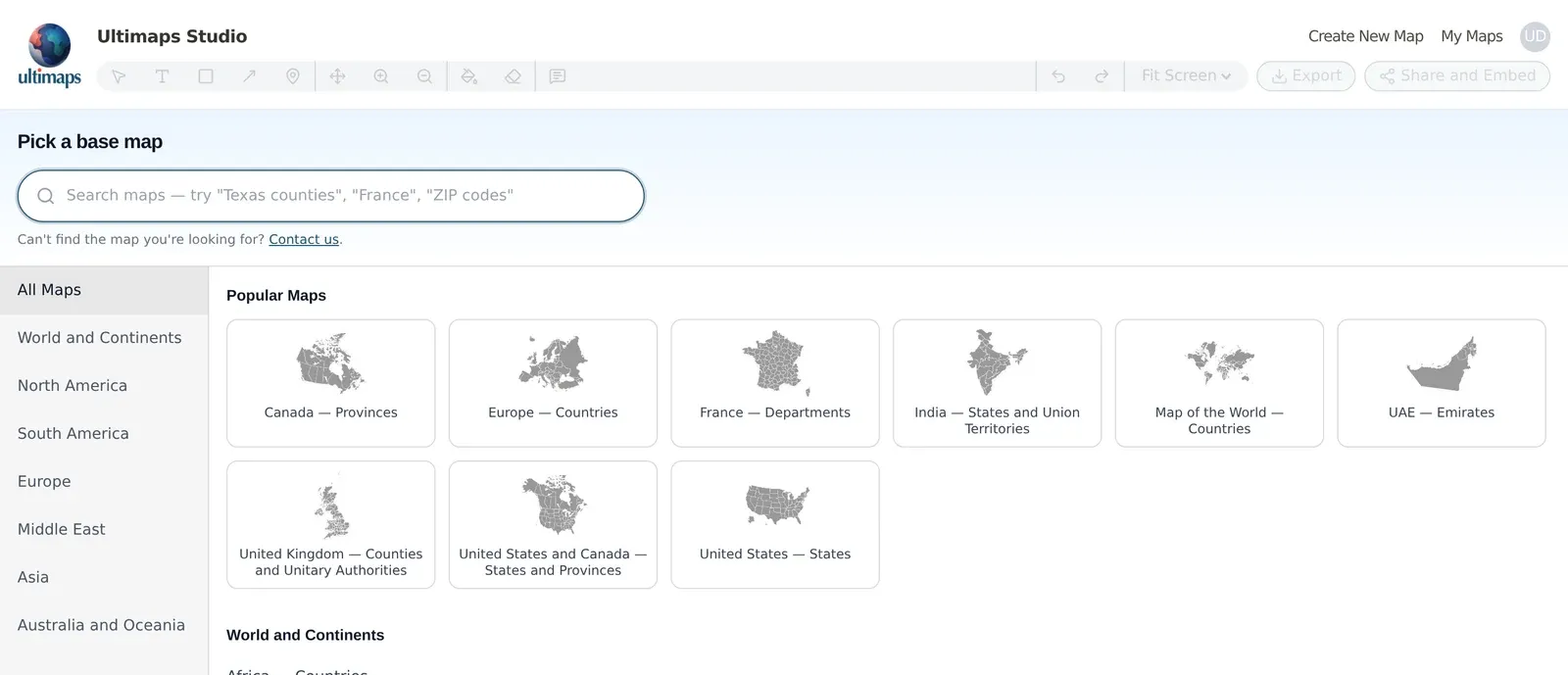The width and height of the screenshot is (1568, 675).
Task: Select the pointer selection tool
Action: click(x=119, y=76)
